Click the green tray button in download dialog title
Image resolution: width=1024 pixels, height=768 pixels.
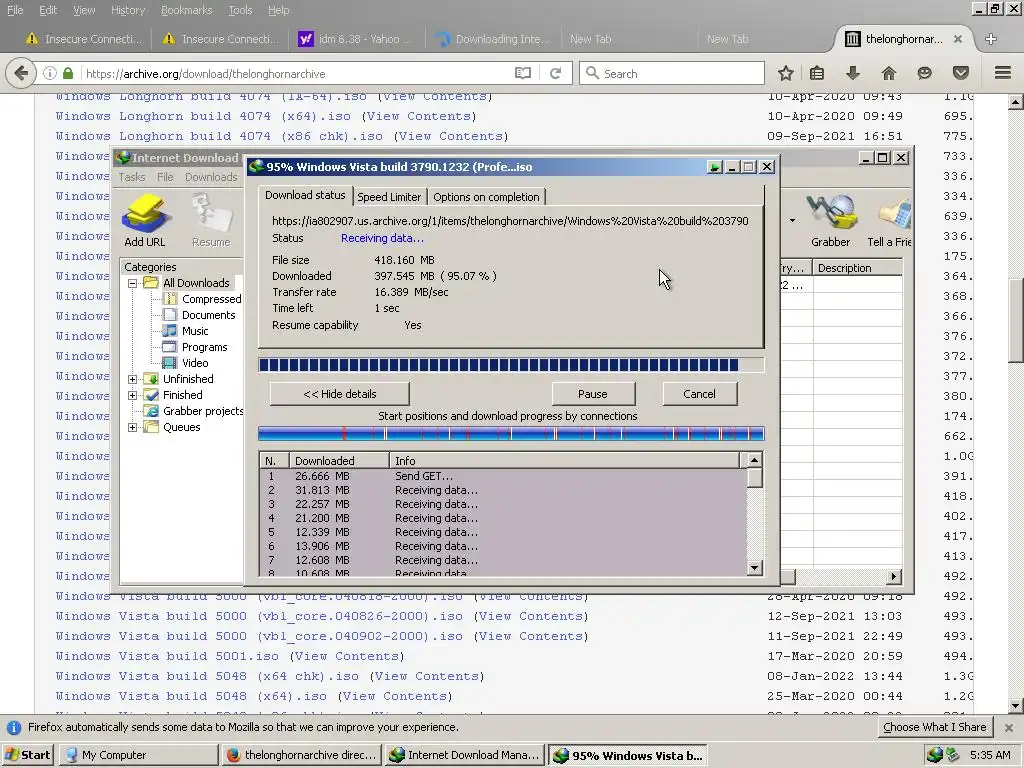coord(714,167)
